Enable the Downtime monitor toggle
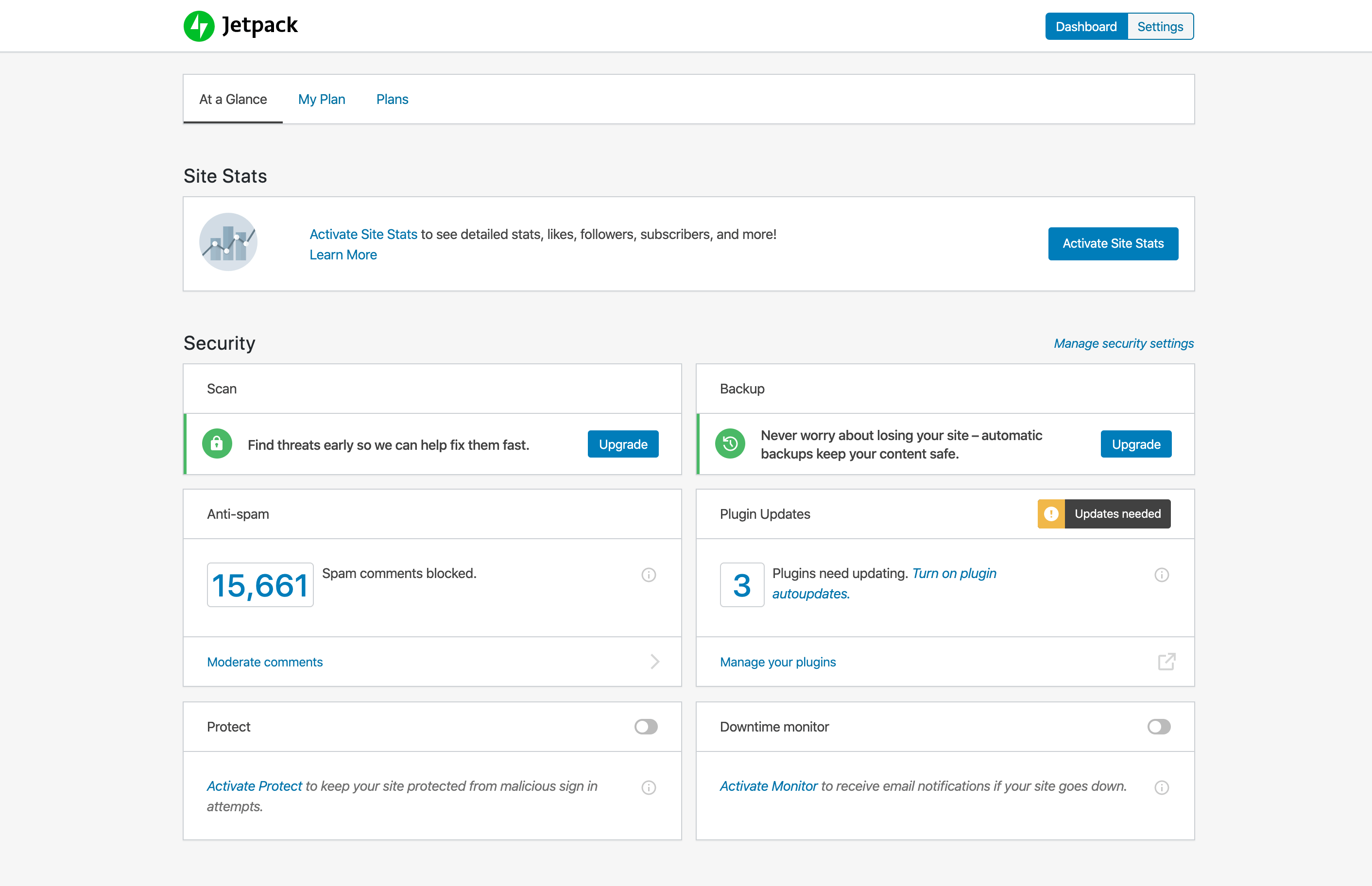Image resolution: width=1372 pixels, height=886 pixels. [1159, 727]
